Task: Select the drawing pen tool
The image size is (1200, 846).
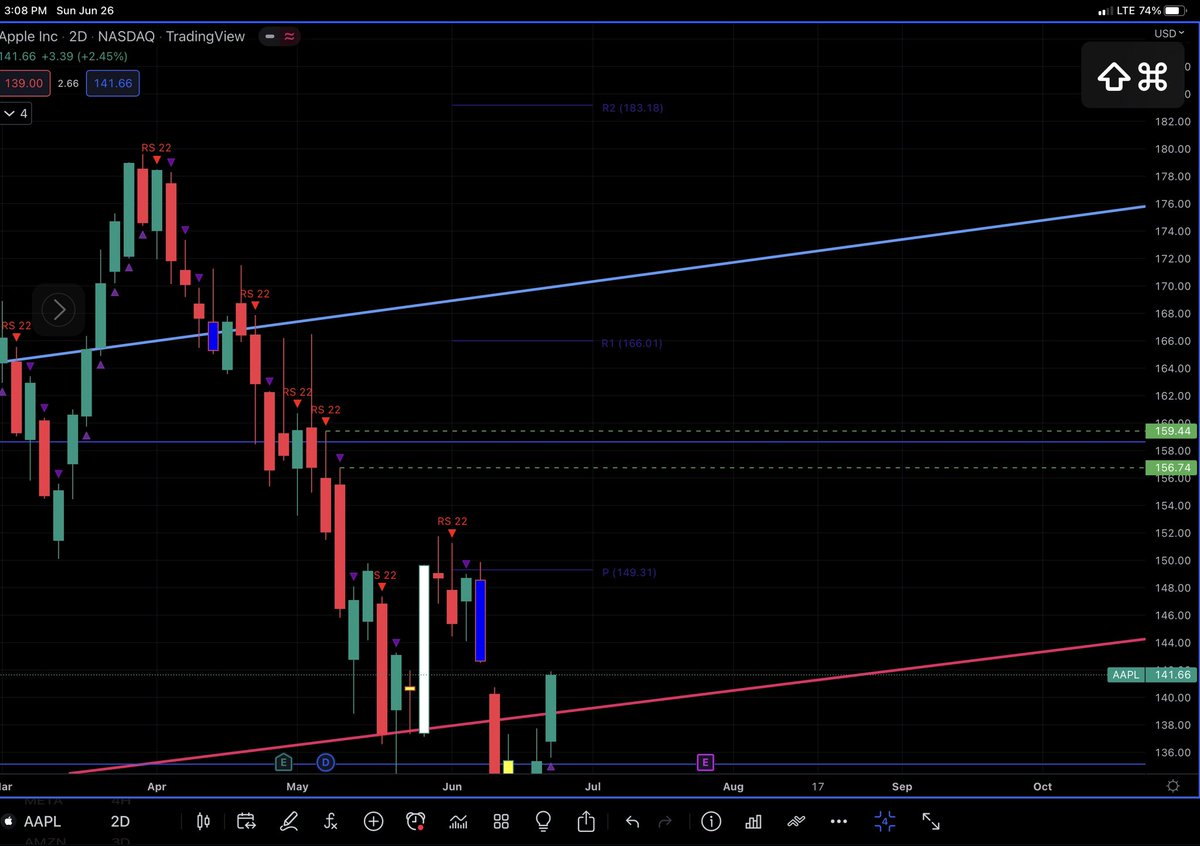Action: coord(289,821)
